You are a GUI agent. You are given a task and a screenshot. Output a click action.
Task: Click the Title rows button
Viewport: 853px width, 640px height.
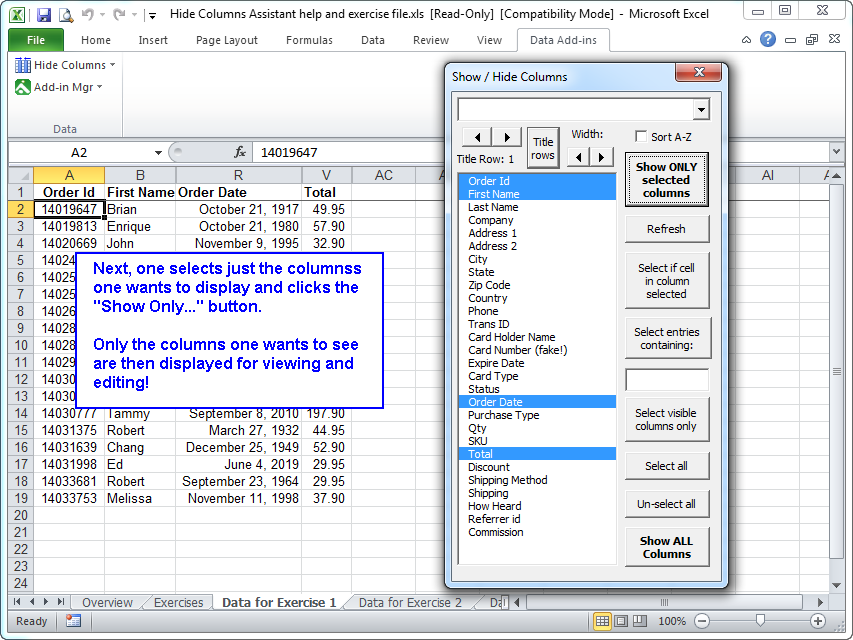tap(543, 149)
